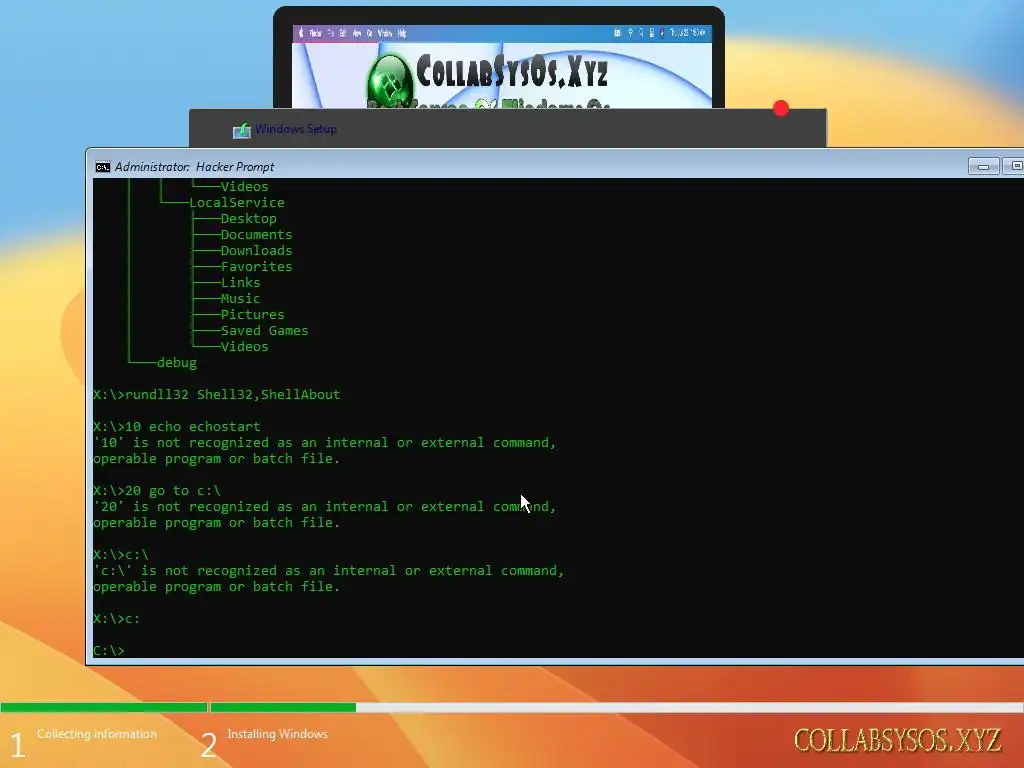The height and width of the screenshot is (768, 1024).
Task: Select the LocalService folder line
Action: [x=236, y=202]
